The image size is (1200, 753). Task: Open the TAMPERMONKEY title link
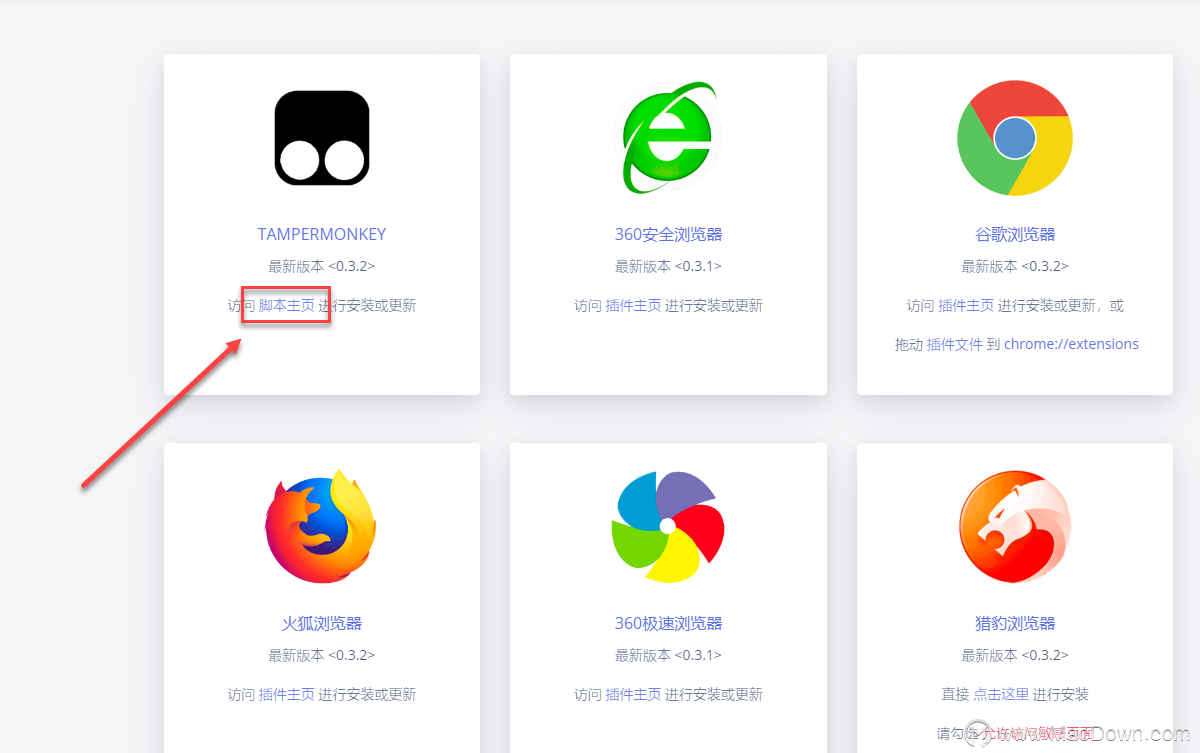point(322,234)
